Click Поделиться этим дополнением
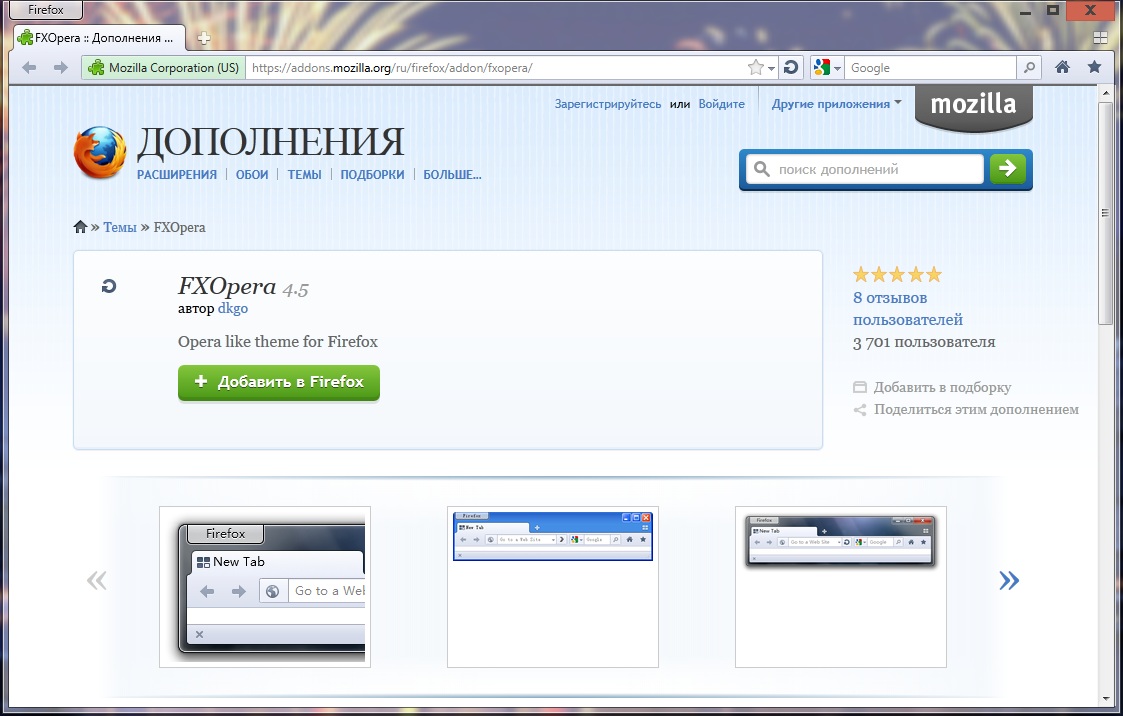Screen dimensions: 1123x716 click(966, 410)
